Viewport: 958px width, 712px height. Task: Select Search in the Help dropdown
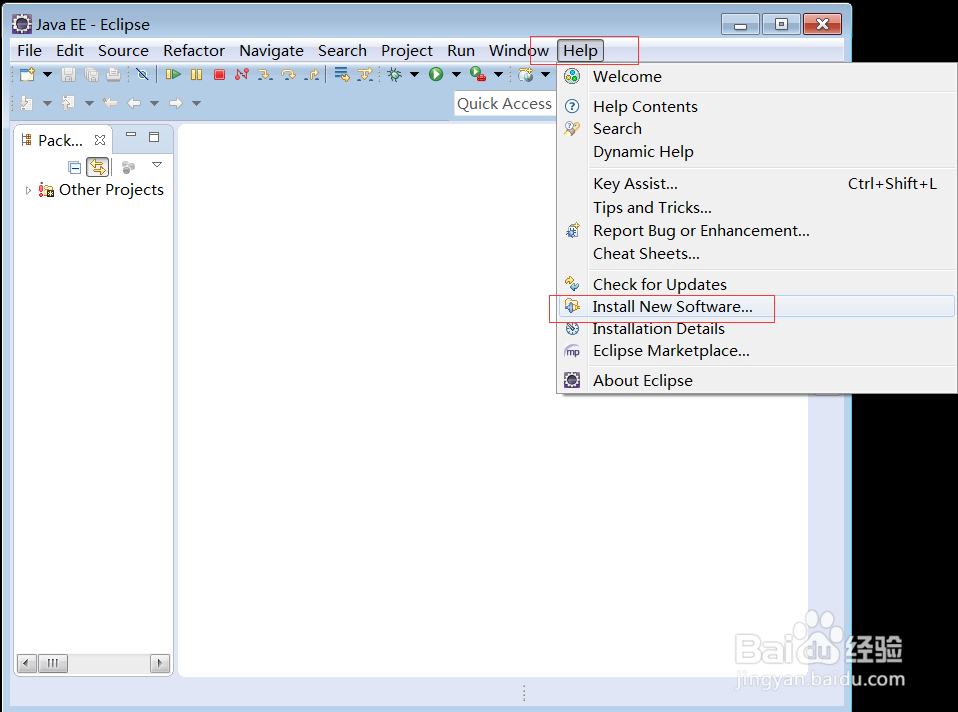[758, 129]
